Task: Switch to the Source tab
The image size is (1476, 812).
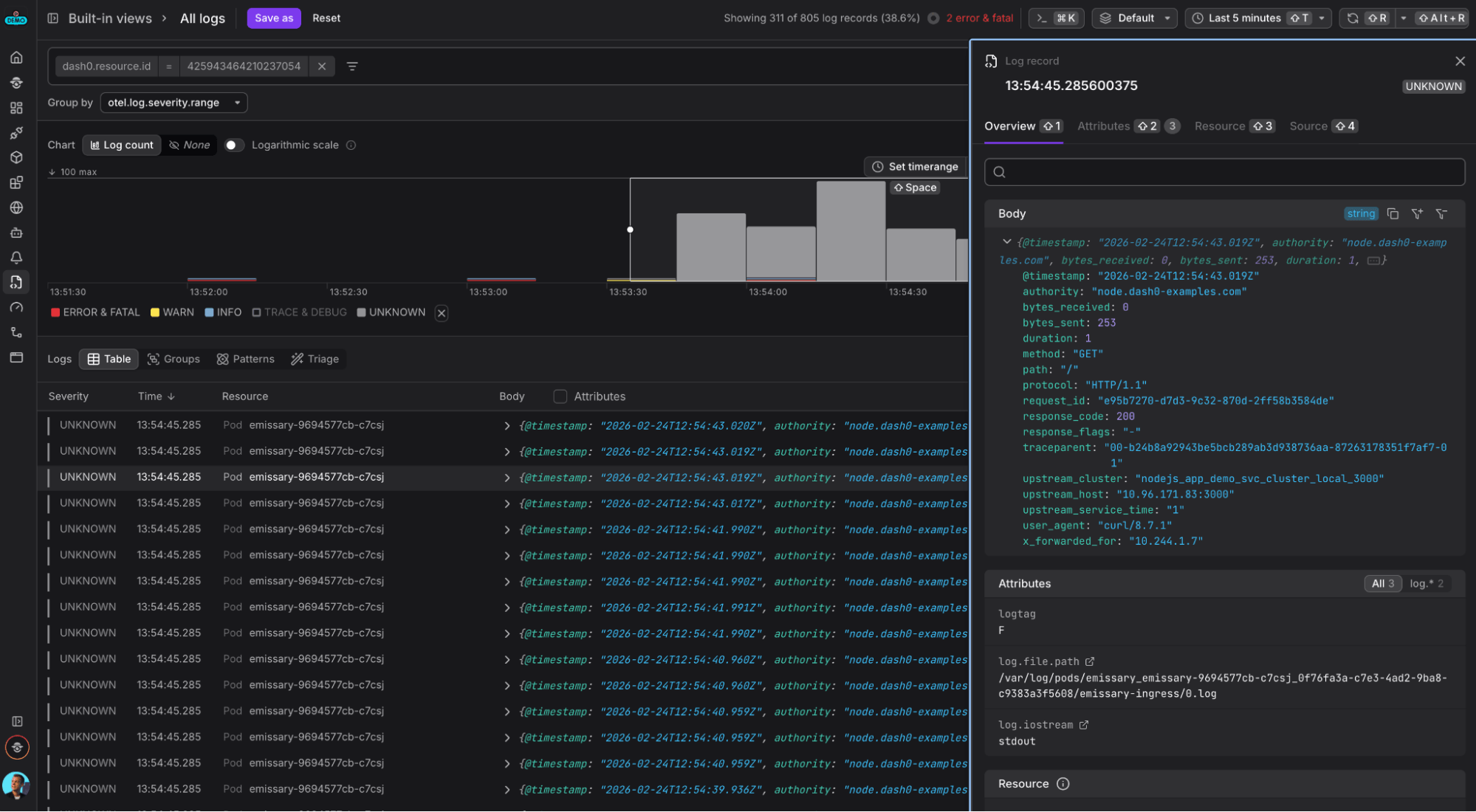Action: tap(1322, 126)
